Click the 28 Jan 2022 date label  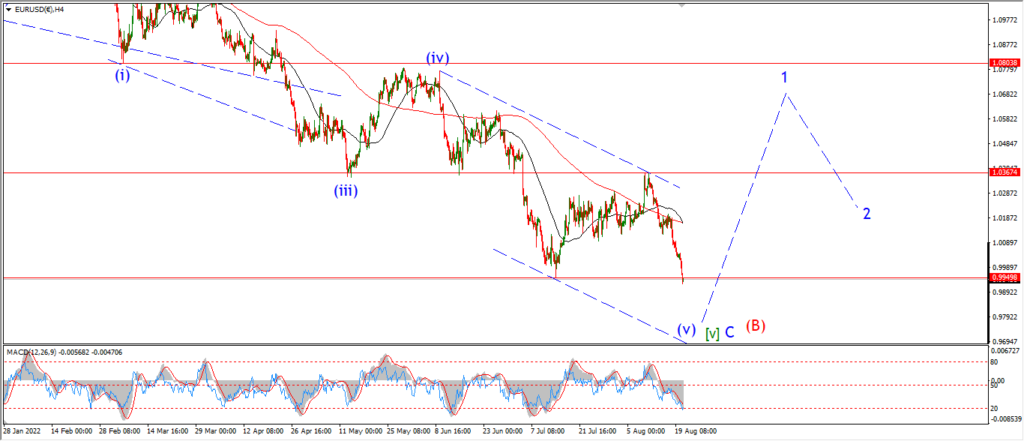(x=22, y=431)
